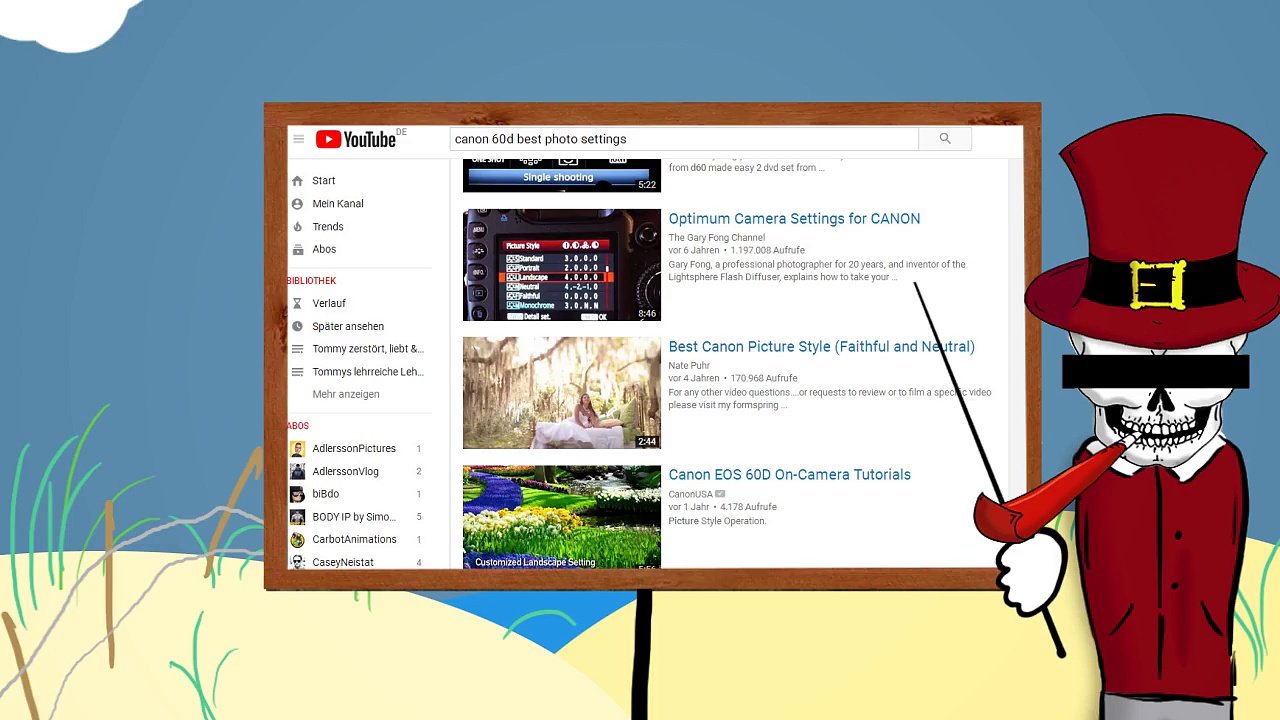
Task: Open Trends via flame icon
Action: [x=297, y=227]
